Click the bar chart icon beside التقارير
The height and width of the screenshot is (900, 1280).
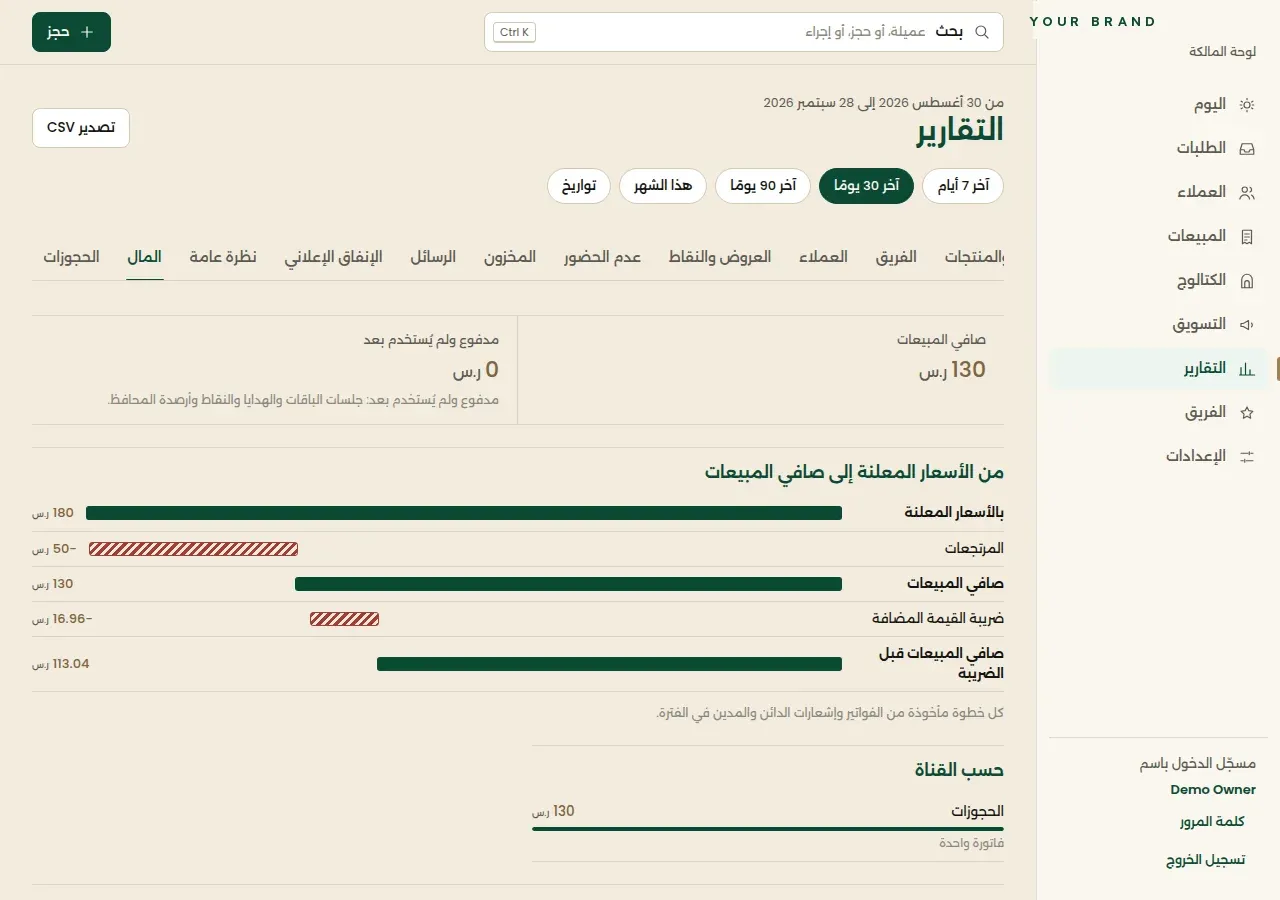1247,369
